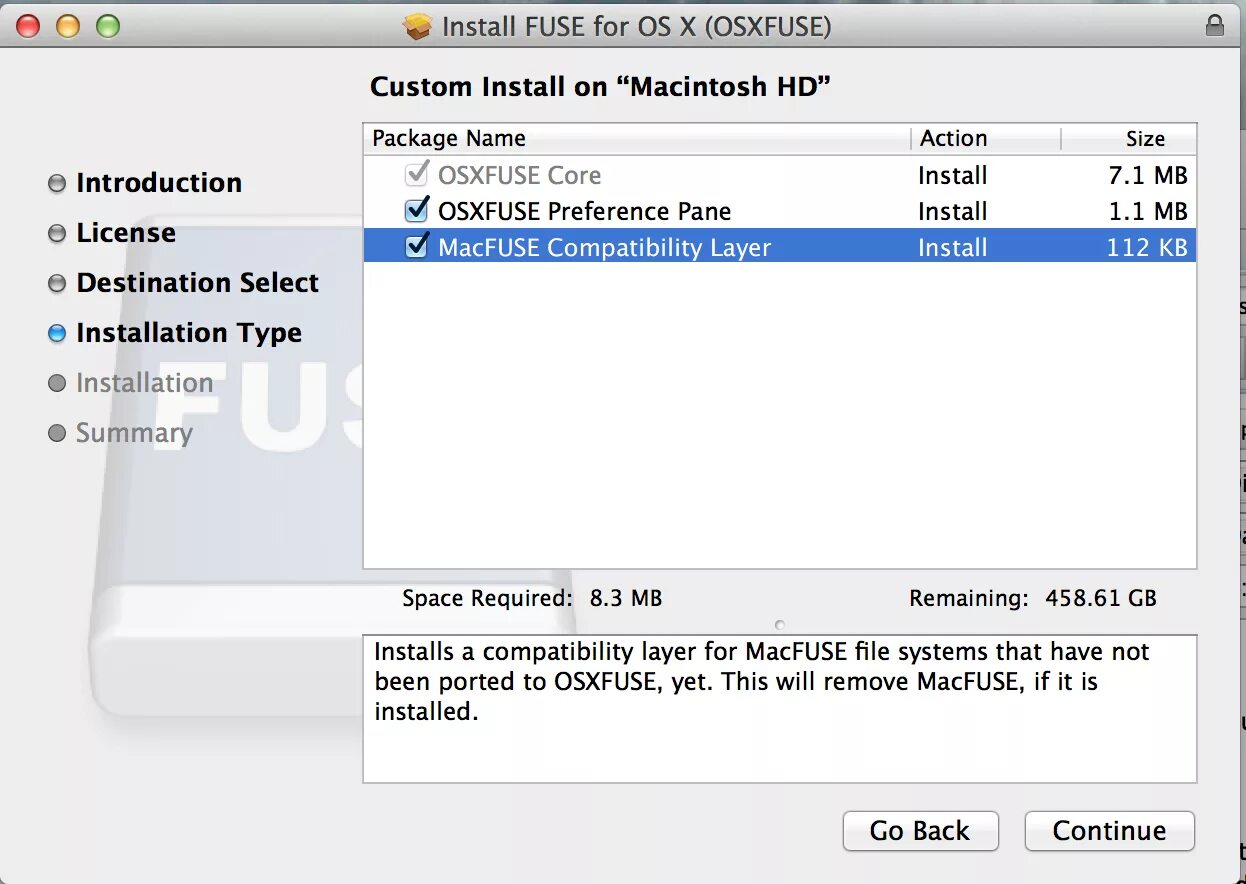Click the Installation Type step
The image size is (1246, 884).
189,333
